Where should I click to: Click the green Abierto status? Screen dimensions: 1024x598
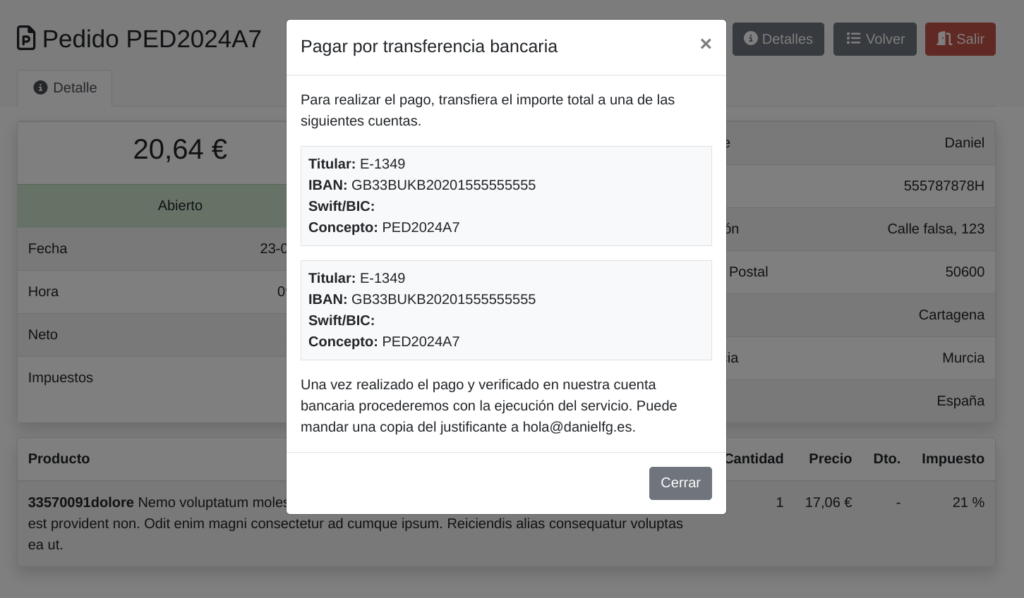pyautogui.click(x=180, y=206)
